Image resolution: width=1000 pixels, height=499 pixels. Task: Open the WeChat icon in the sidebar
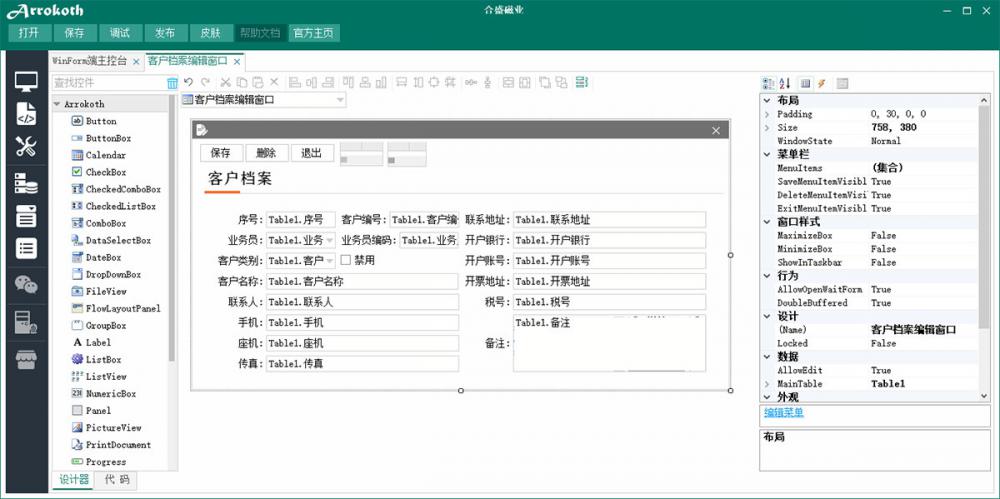point(26,285)
